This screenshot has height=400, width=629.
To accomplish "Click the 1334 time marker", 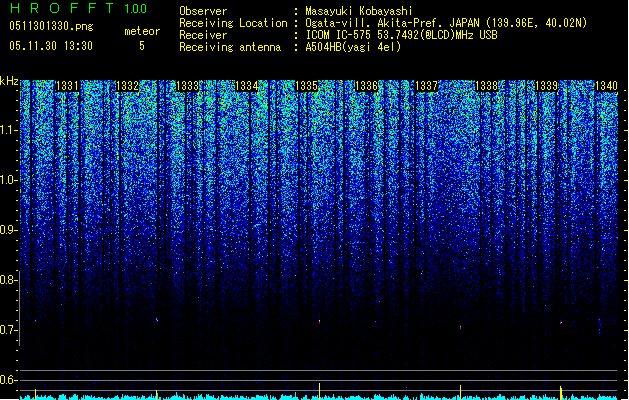I will 246,86.
